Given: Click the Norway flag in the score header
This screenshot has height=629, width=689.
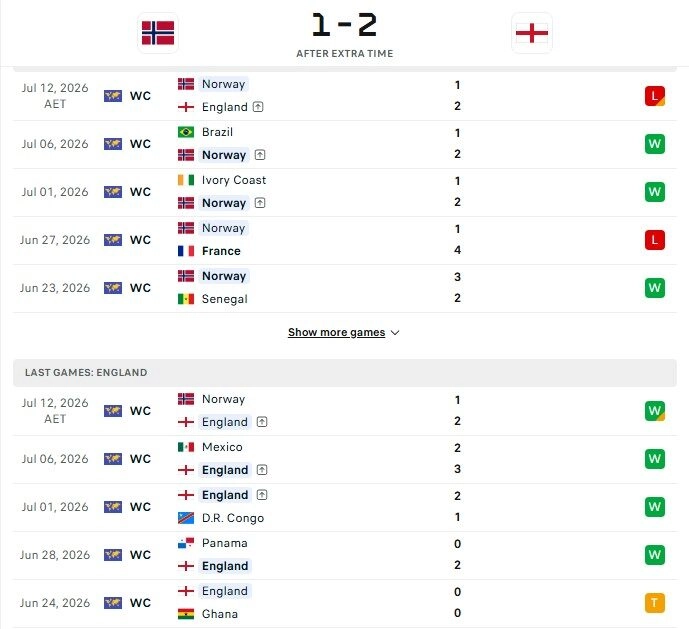Looking at the screenshot, I should (158, 33).
